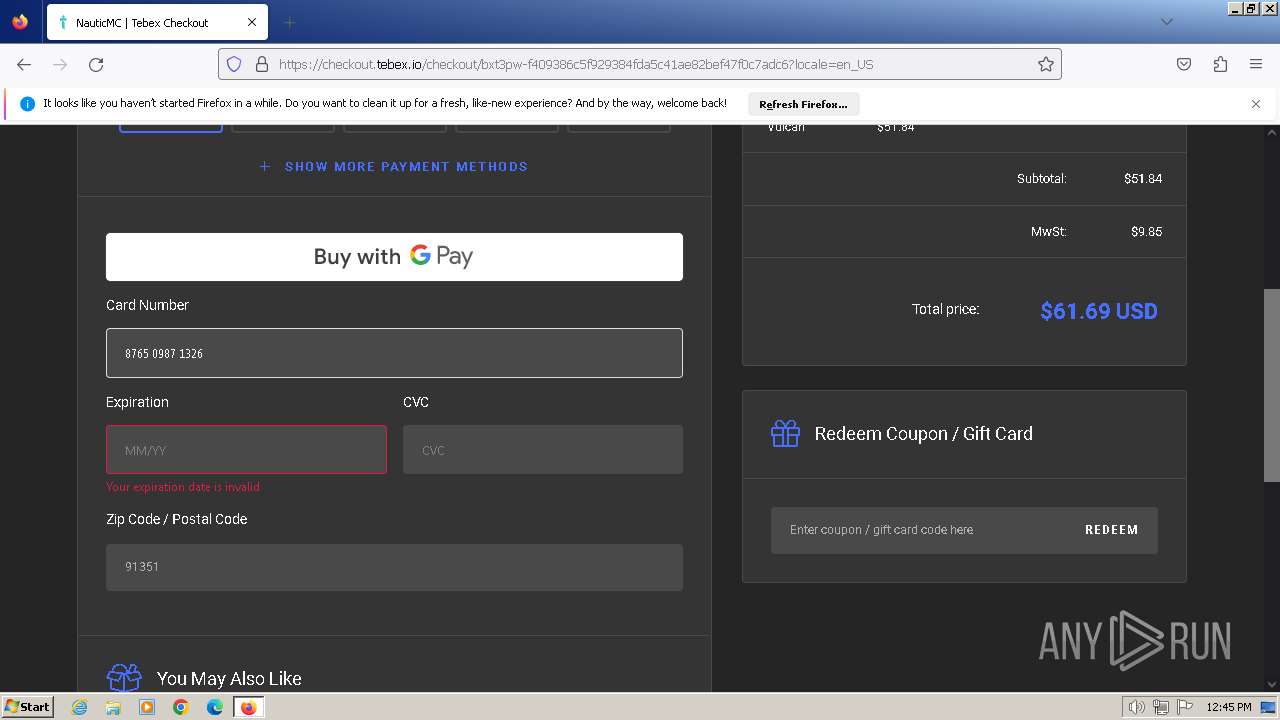Open the volume speaker tray icon
Screen dimensions: 1280x720
[1136, 707]
